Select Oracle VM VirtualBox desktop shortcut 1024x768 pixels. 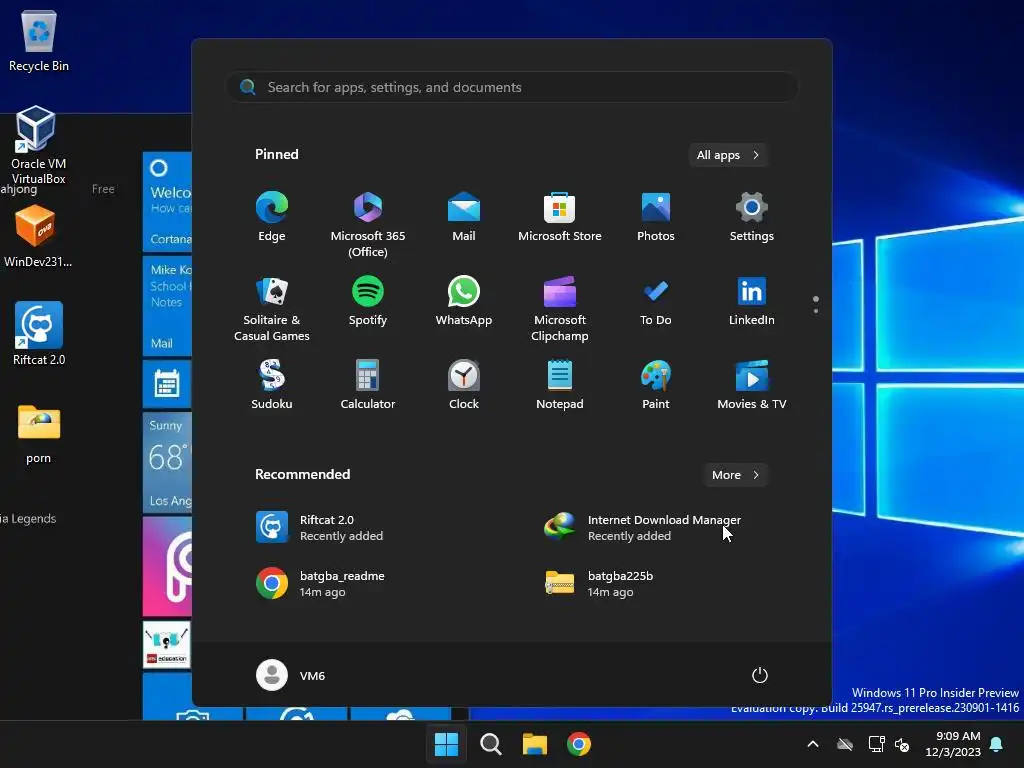pos(39,145)
